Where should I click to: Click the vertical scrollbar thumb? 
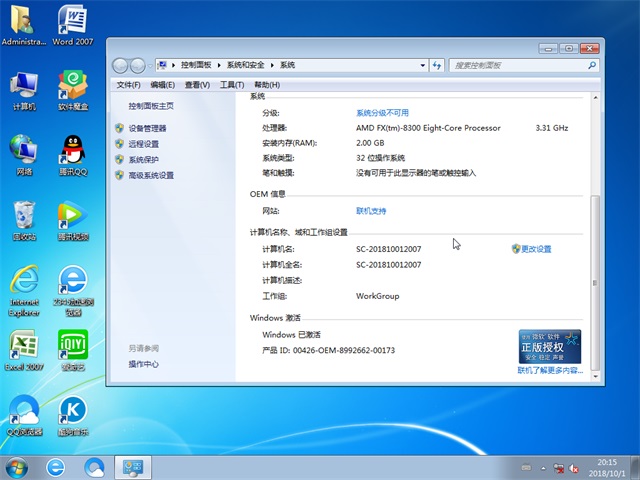[x=596, y=282]
